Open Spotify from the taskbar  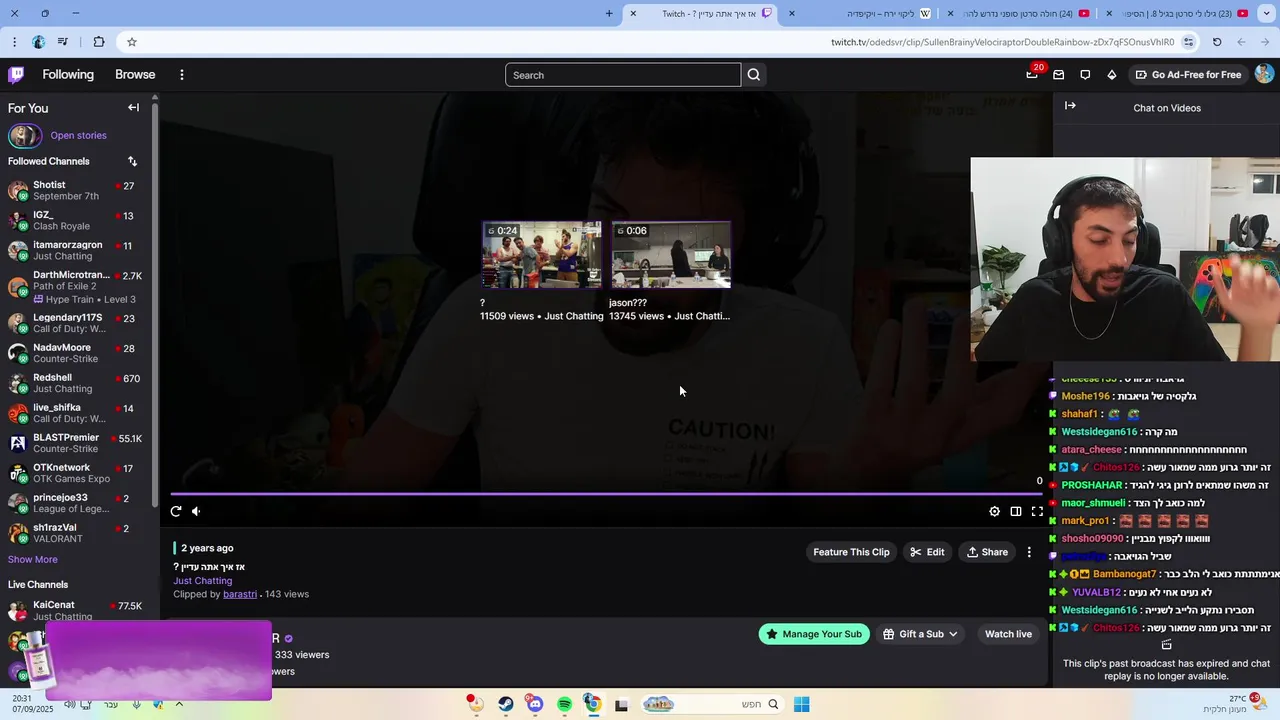tap(564, 704)
